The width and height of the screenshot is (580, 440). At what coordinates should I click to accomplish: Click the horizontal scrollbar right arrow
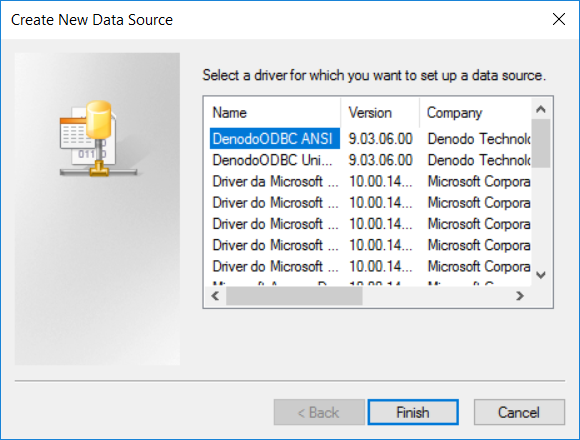click(x=520, y=296)
